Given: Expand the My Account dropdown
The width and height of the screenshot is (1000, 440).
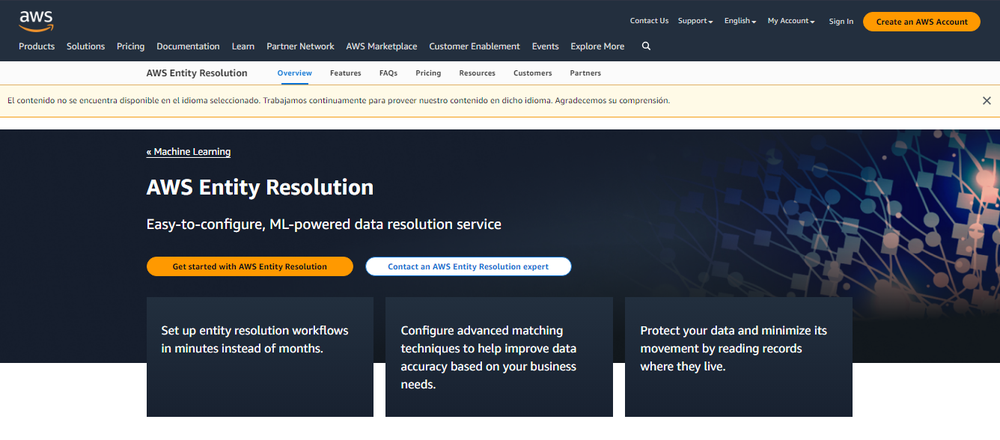Looking at the screenshot, I should 791,21.
